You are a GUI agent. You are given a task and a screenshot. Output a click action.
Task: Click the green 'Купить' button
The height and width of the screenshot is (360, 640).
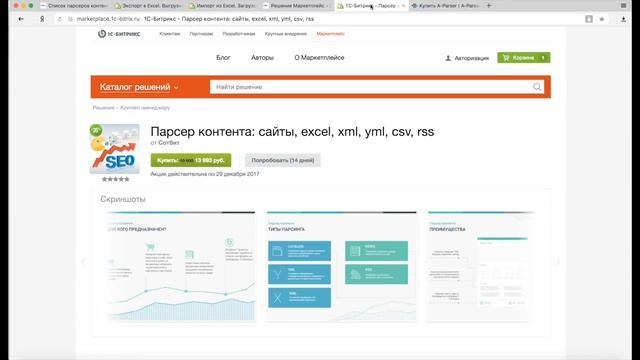(191, 160)
